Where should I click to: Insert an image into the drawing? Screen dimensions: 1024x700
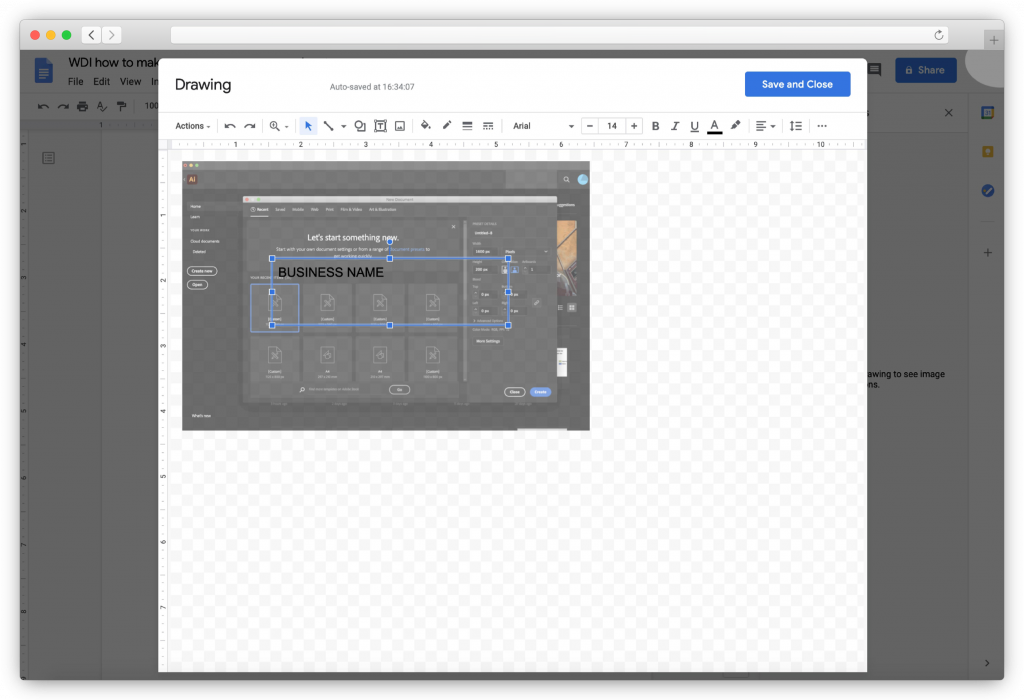[x=399, y=125]
